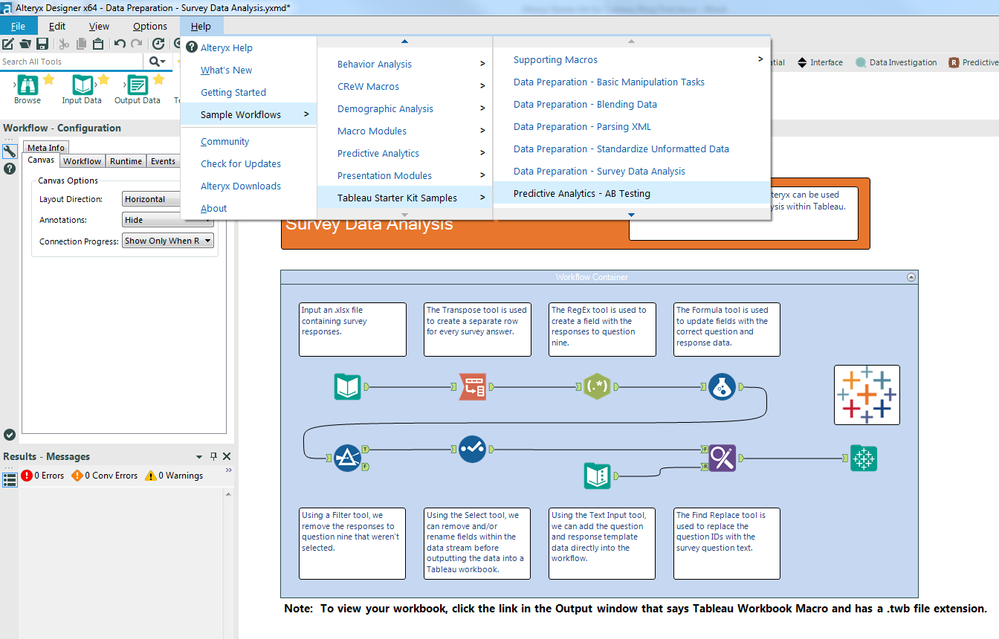Open the Connection Progress dropdown
Screen dimensions: 999x639
[167, 240]
